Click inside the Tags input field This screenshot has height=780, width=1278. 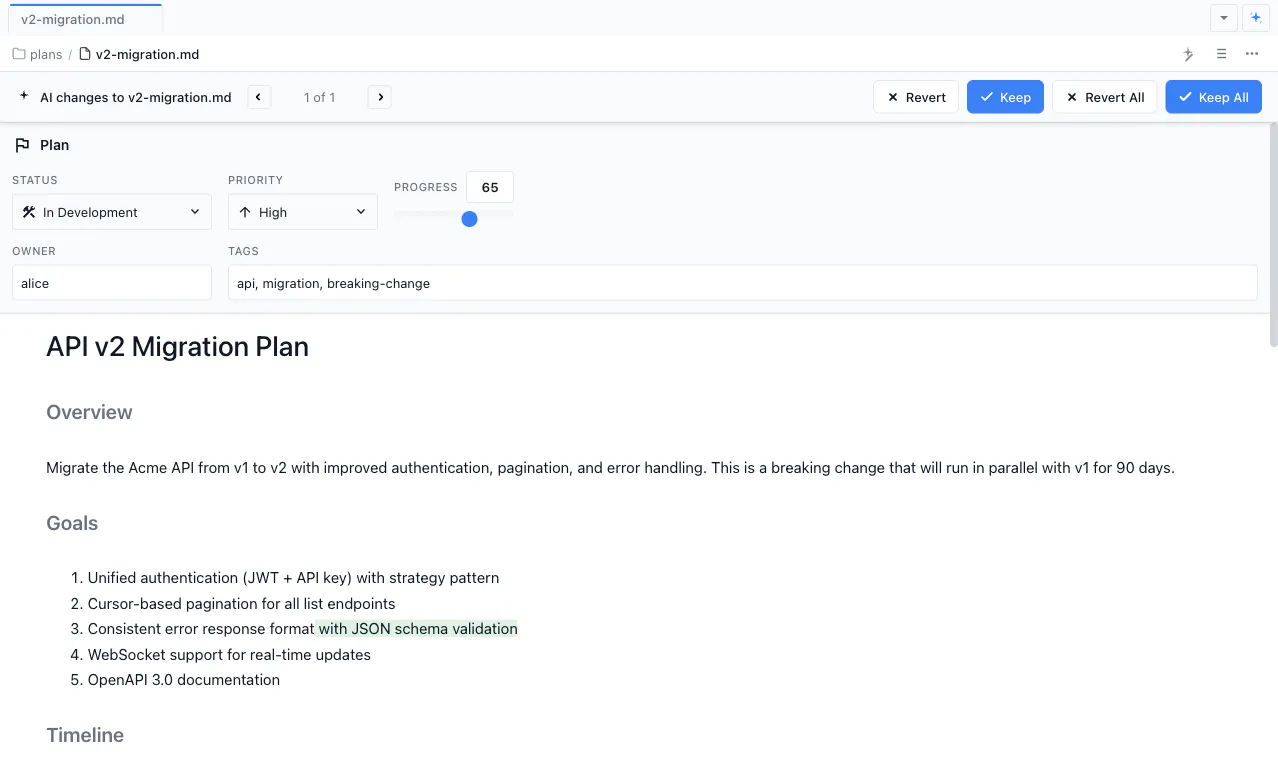pos(744,283)
